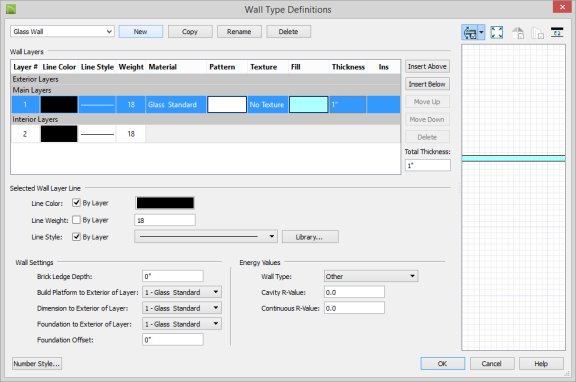Viewport: 576px width, 382px height.
Task: Click the cyan glass layer in the wall preview
Action: coord(514,158)
